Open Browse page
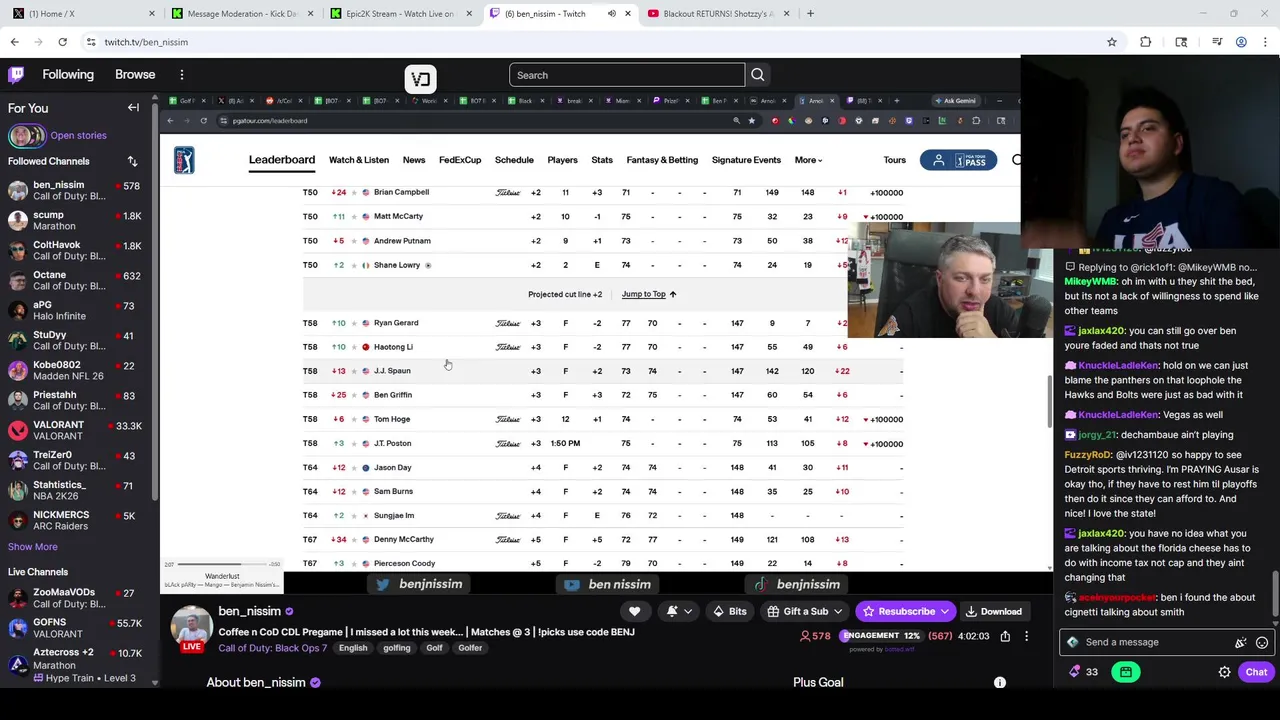 click(x=135, y=75)
